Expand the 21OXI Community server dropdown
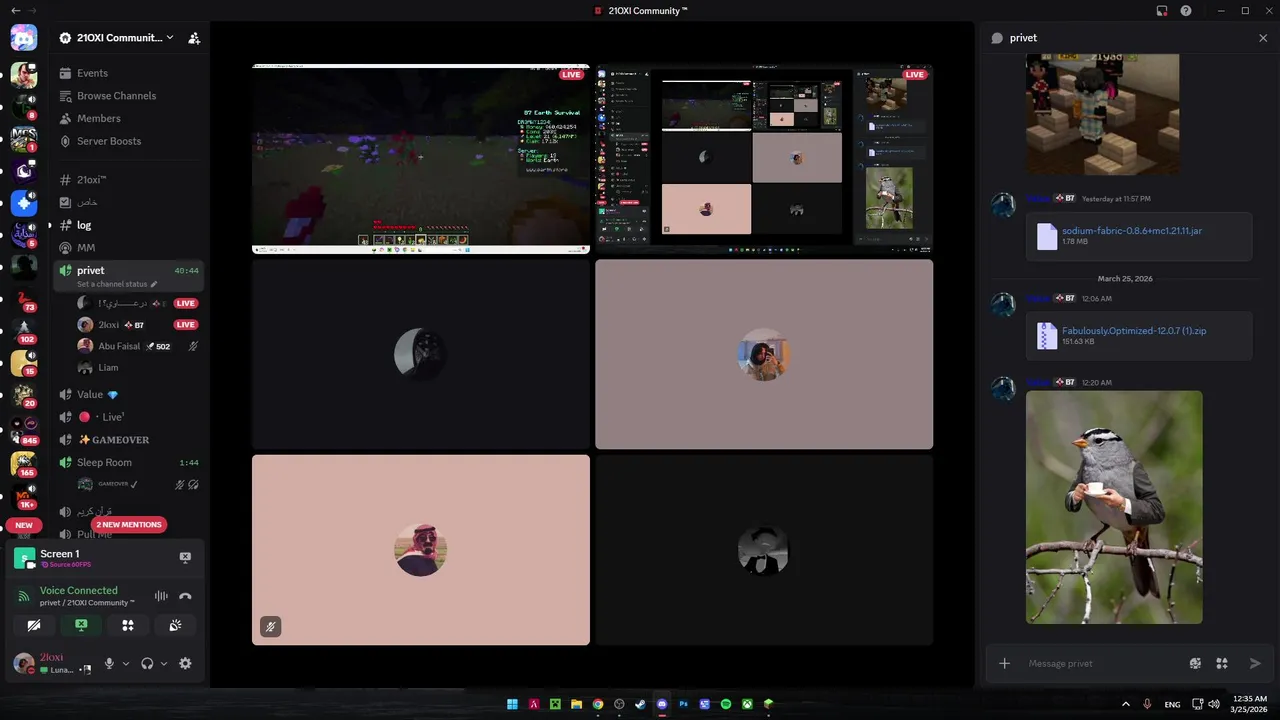The image size is (1280, 720). click(x=116, y=38)
